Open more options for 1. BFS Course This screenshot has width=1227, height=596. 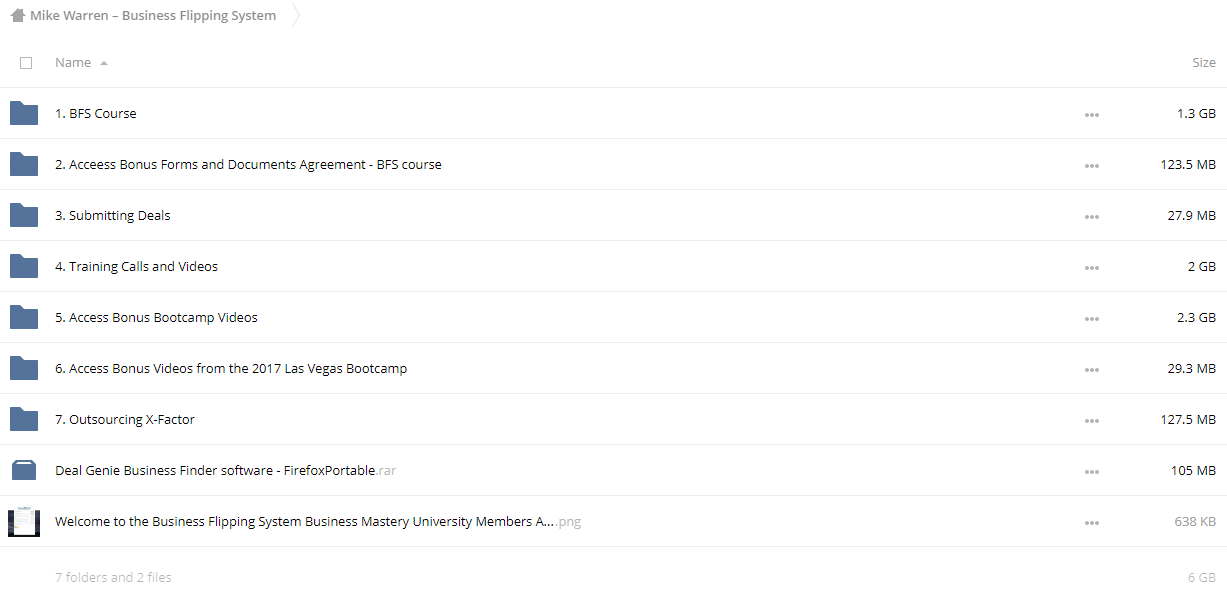[x=1091, y=114]
